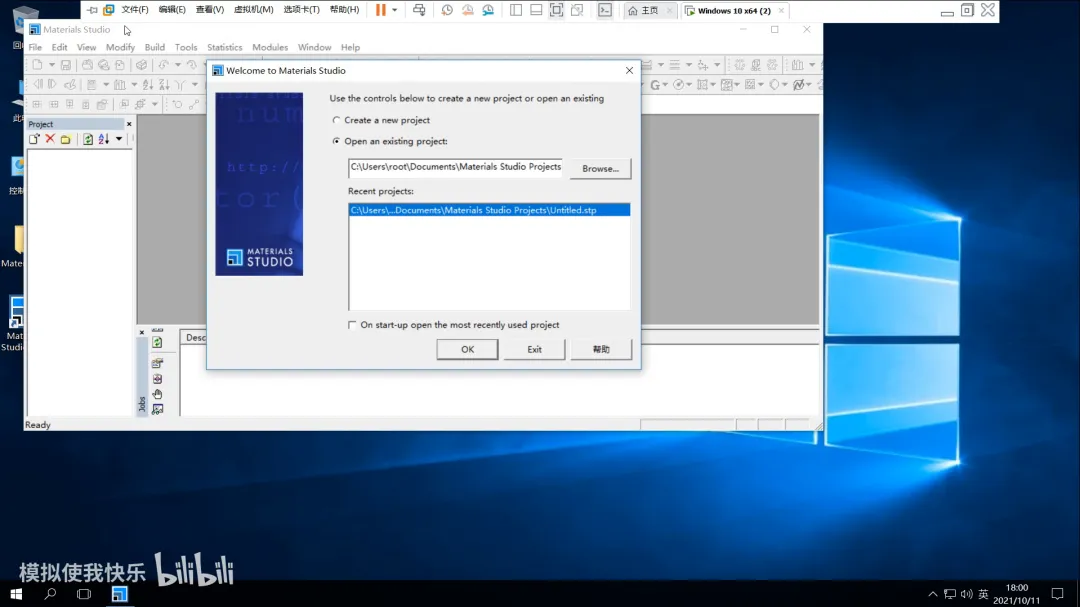Viewport: 1080px width, 607px height.
Task: Open the VMware pause options dropdown
Action: 395,10
